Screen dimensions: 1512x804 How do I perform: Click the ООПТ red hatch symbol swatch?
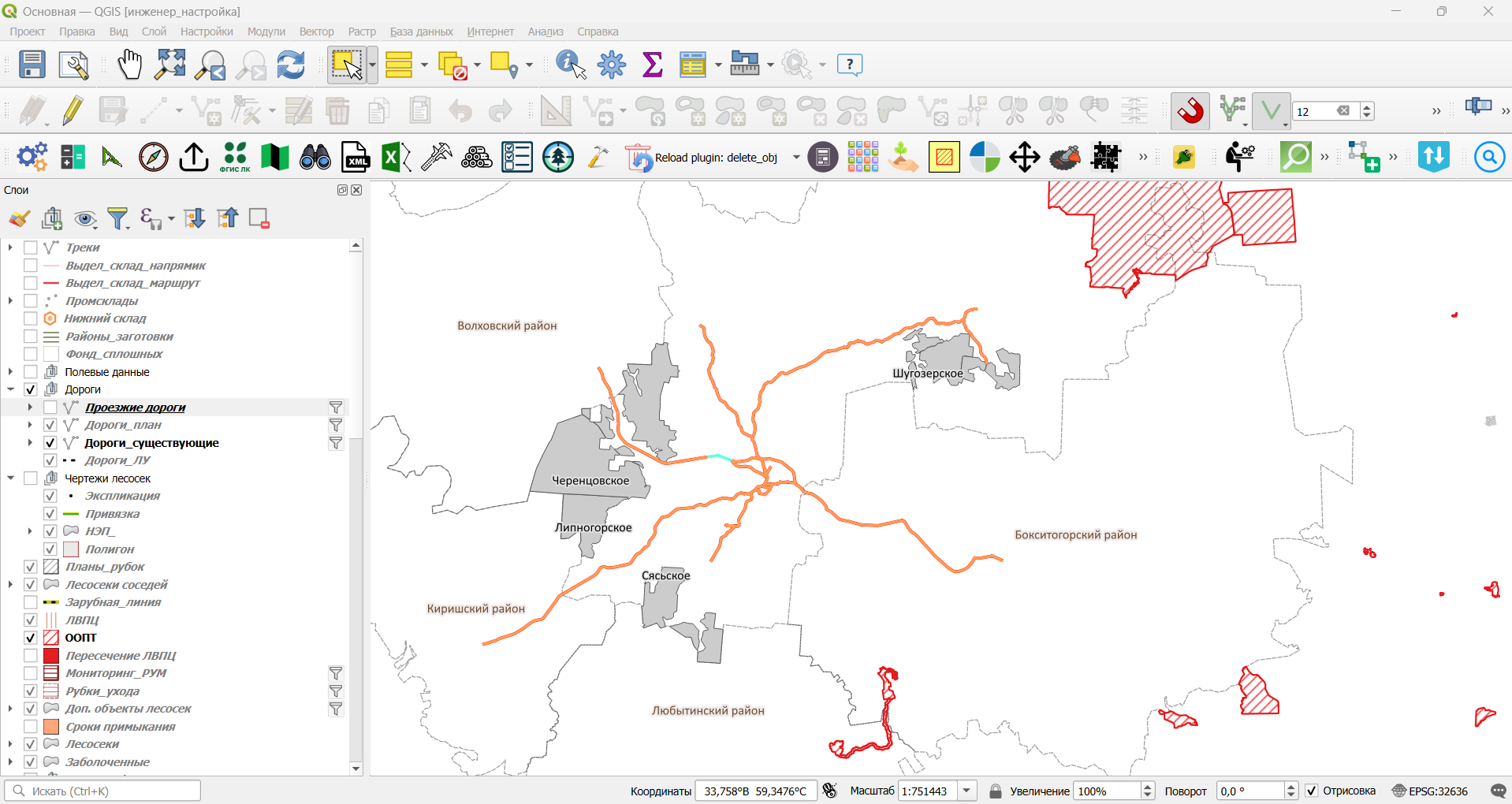coord(51,638)
